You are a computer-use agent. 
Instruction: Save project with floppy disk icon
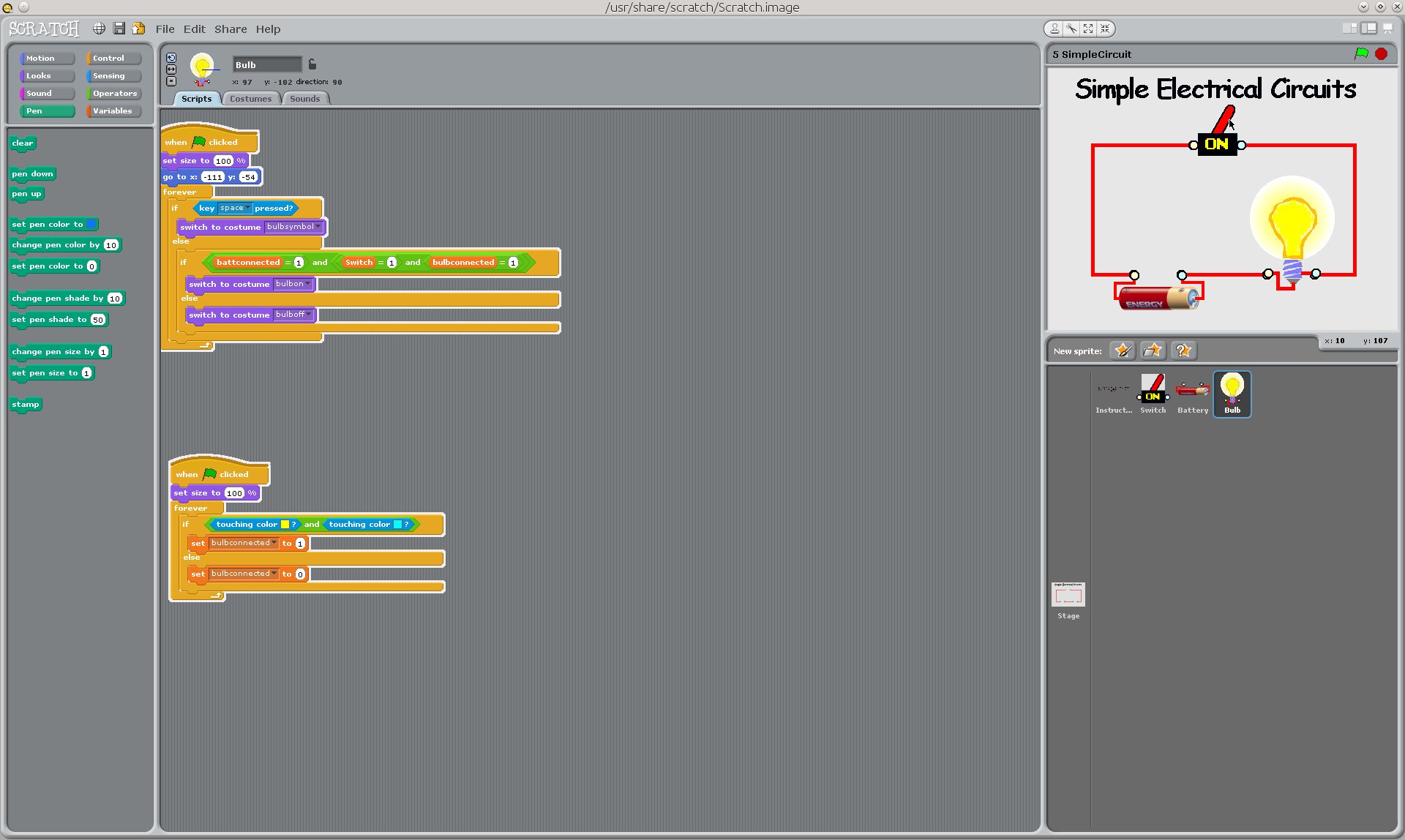point(119,29)
